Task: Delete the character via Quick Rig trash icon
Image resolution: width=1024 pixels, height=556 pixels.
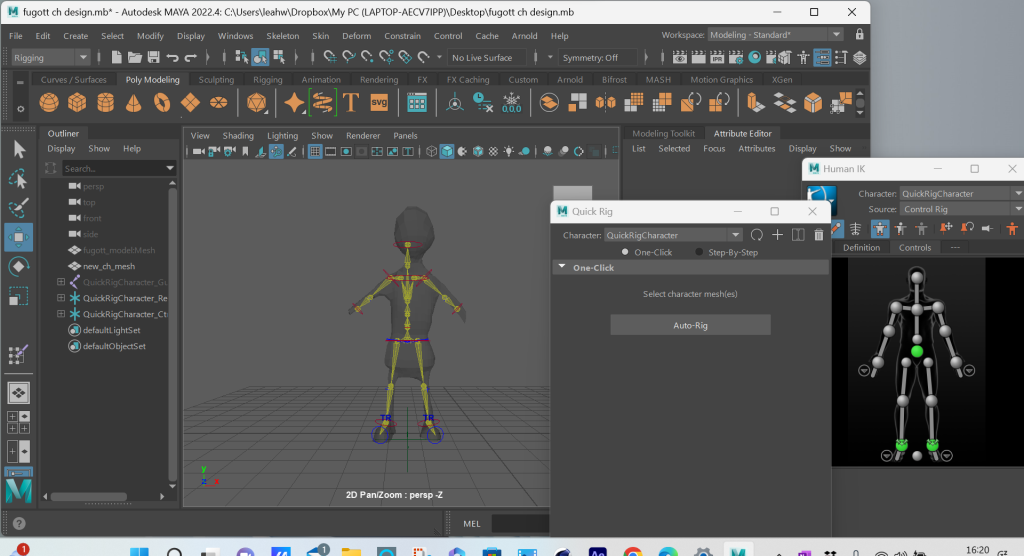Action: point(819,235)
